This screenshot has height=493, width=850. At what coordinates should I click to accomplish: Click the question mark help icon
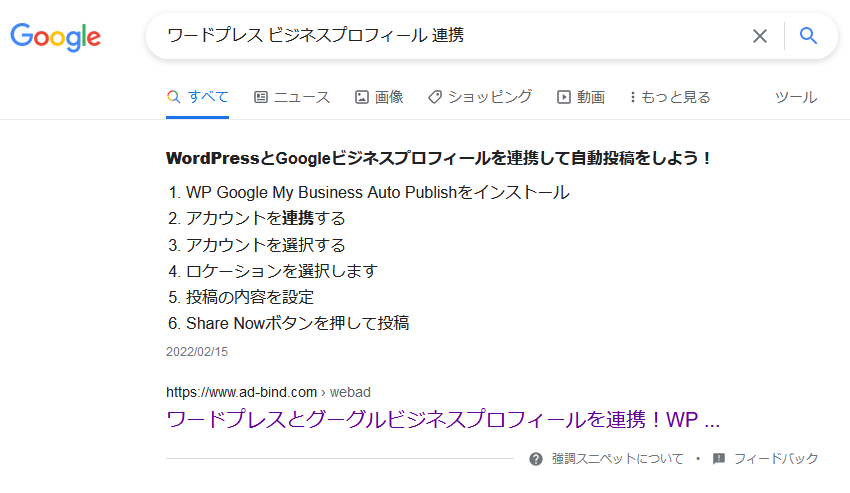(536, 459)
